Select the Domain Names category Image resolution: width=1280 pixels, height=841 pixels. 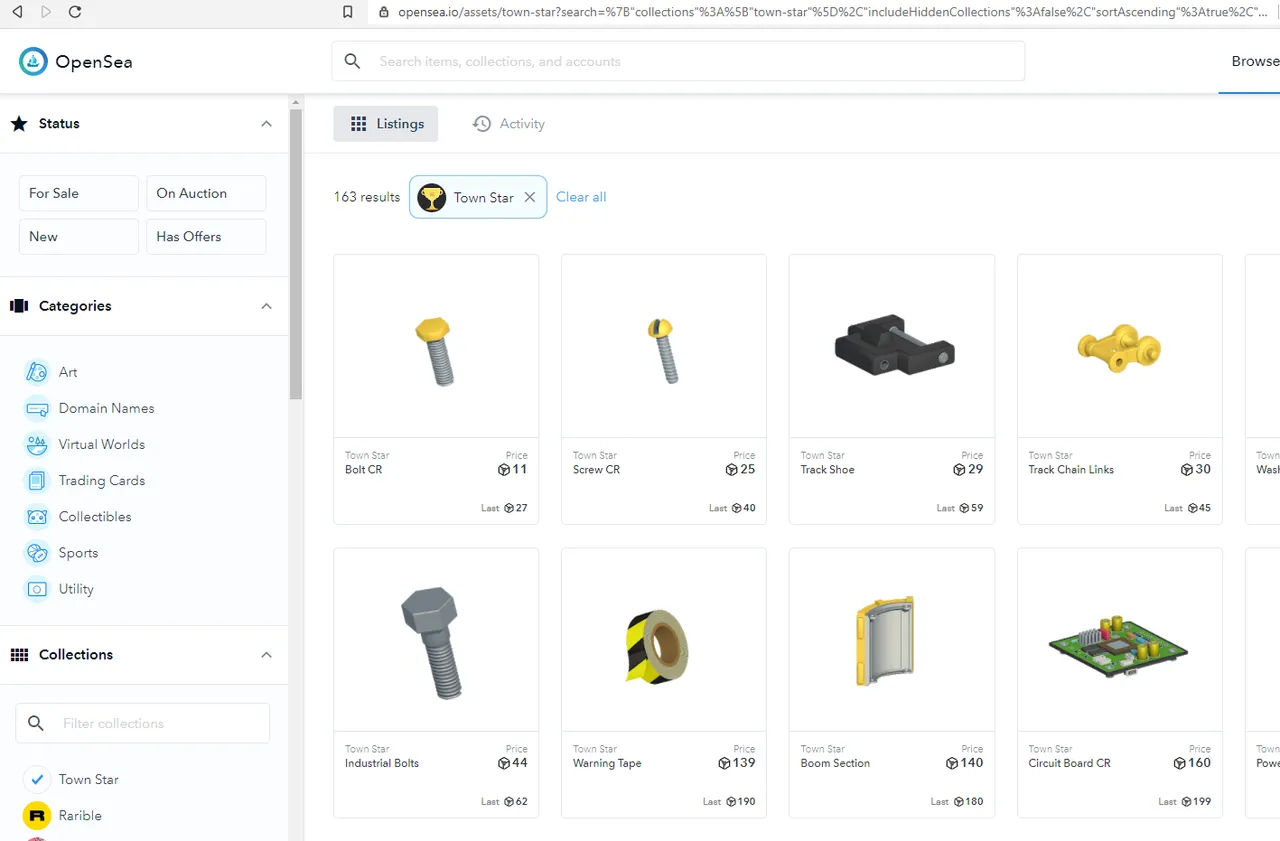[x=107, y=408]
